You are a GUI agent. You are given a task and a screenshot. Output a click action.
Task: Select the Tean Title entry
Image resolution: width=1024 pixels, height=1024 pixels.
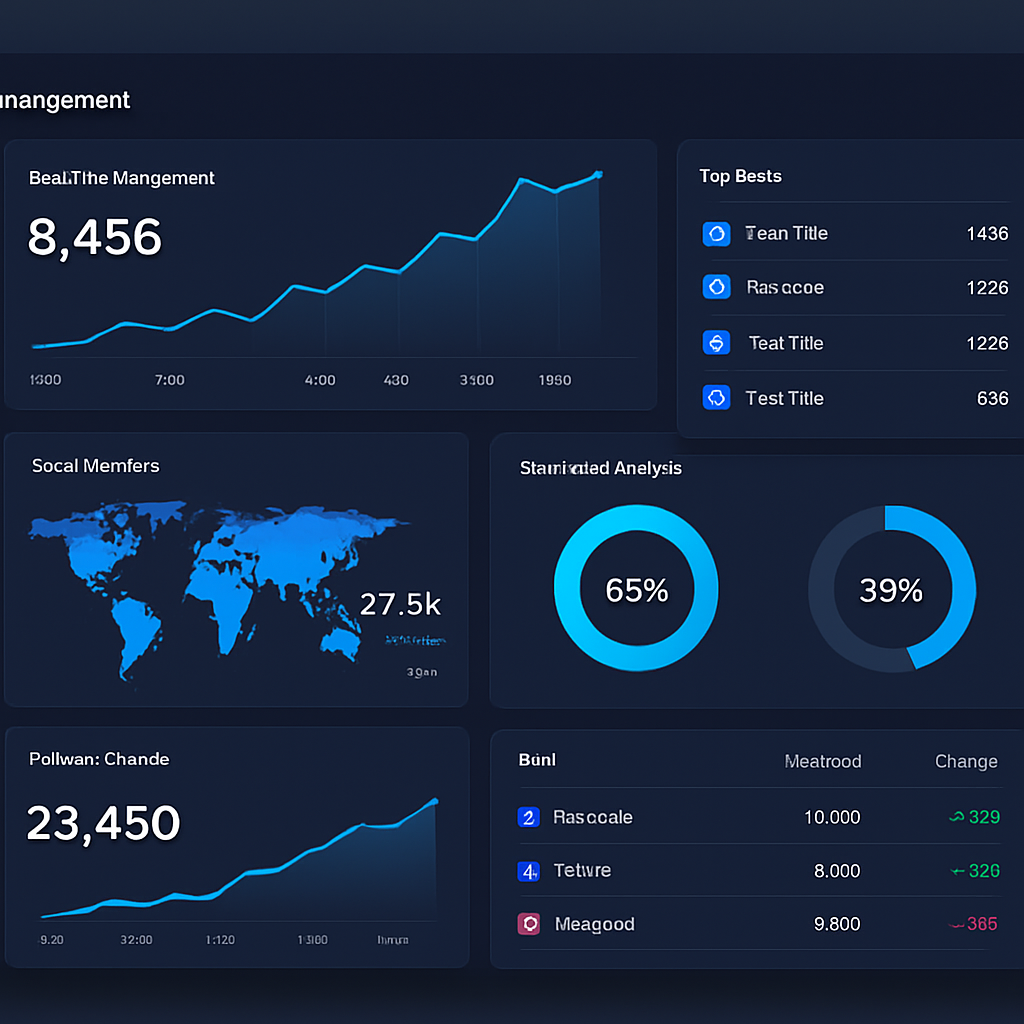tap(855, 233)
